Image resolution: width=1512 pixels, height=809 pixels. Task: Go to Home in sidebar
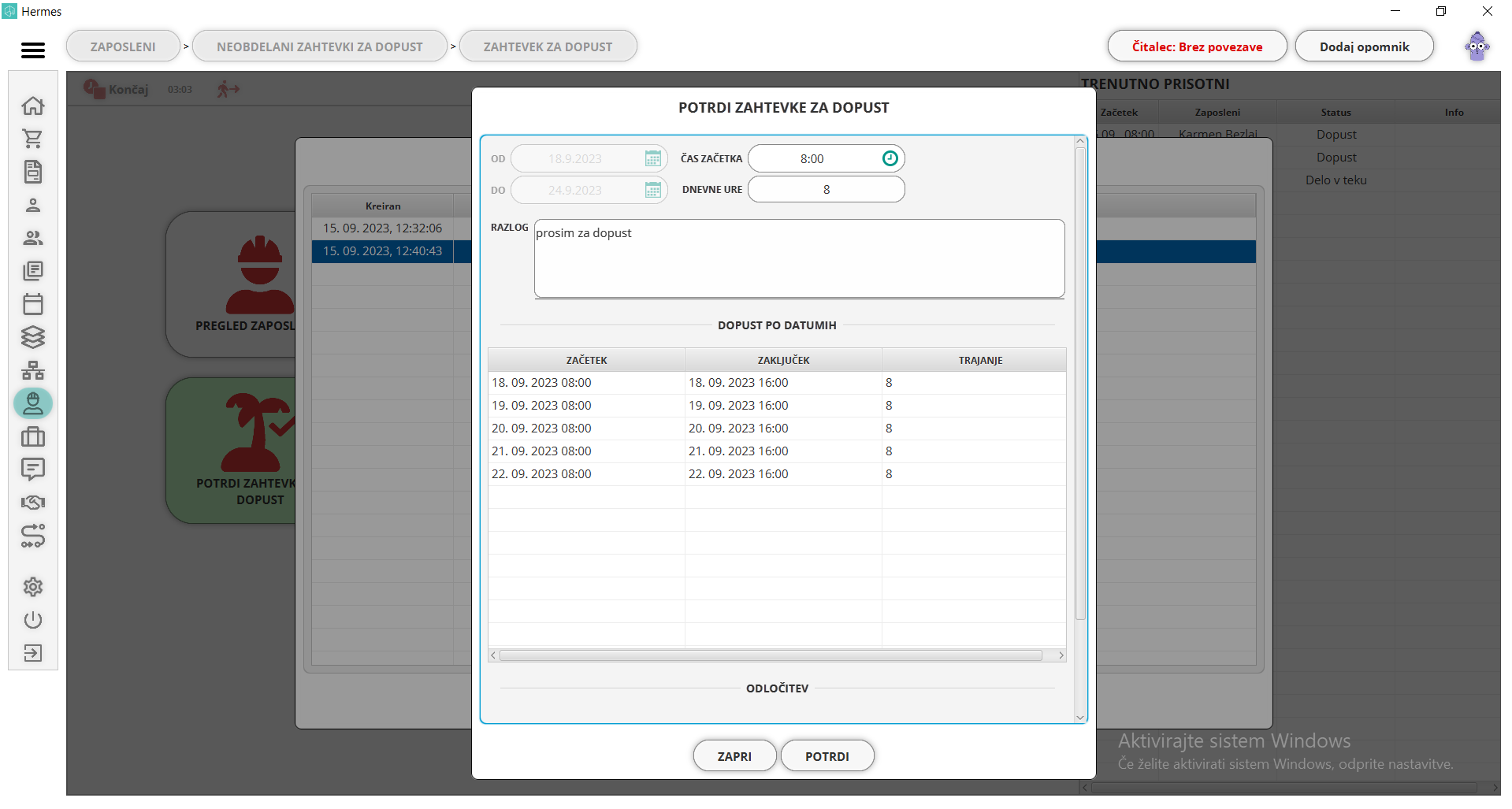33,106
